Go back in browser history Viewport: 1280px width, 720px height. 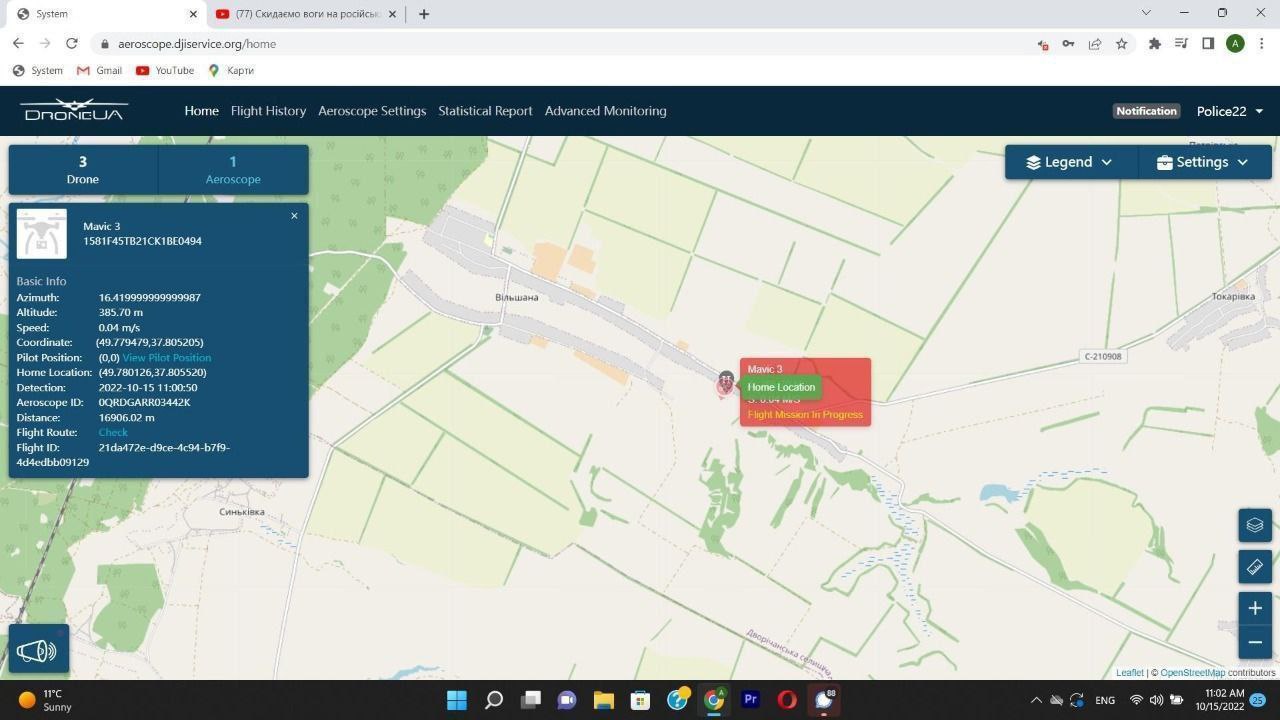[18, 44]
